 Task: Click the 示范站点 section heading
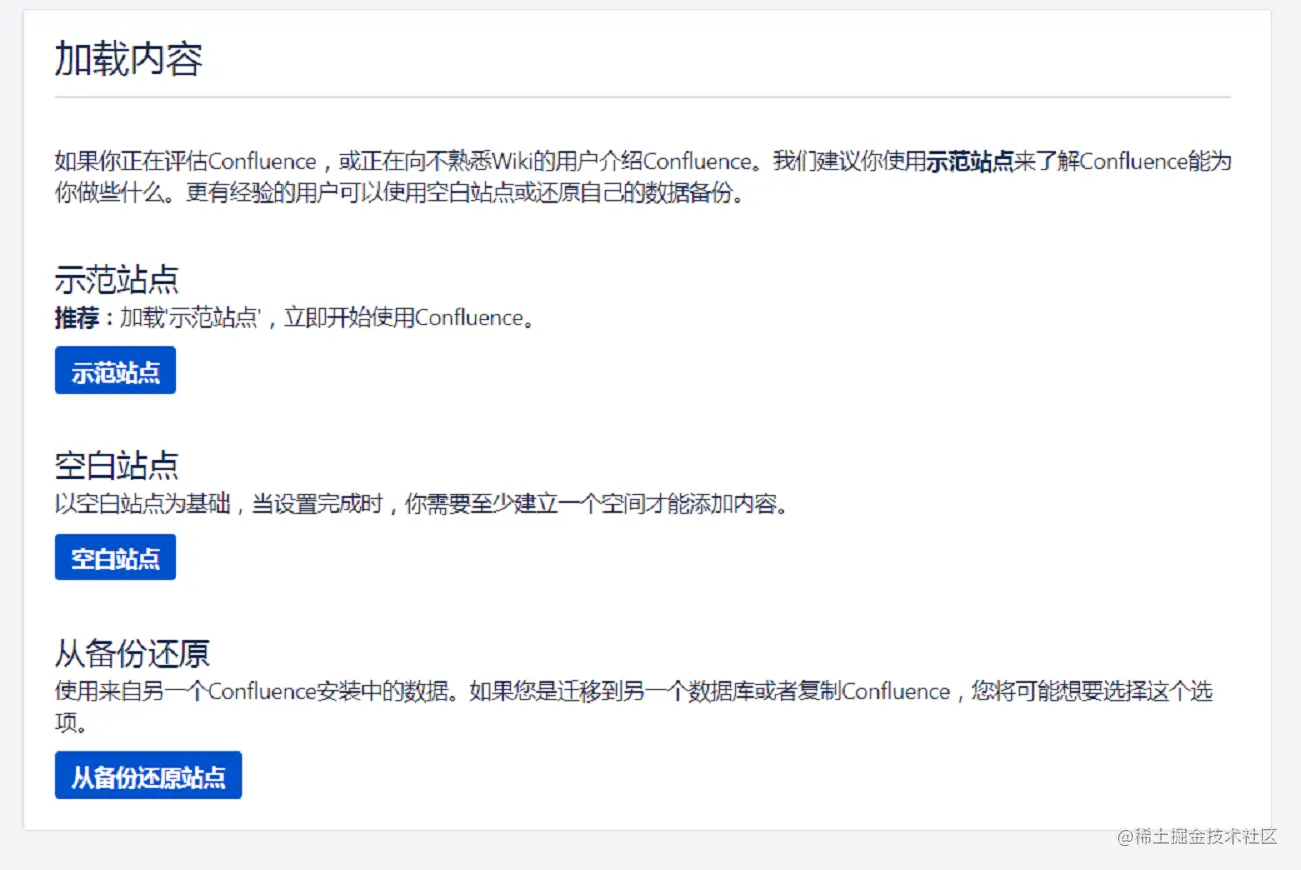point(117,280)
